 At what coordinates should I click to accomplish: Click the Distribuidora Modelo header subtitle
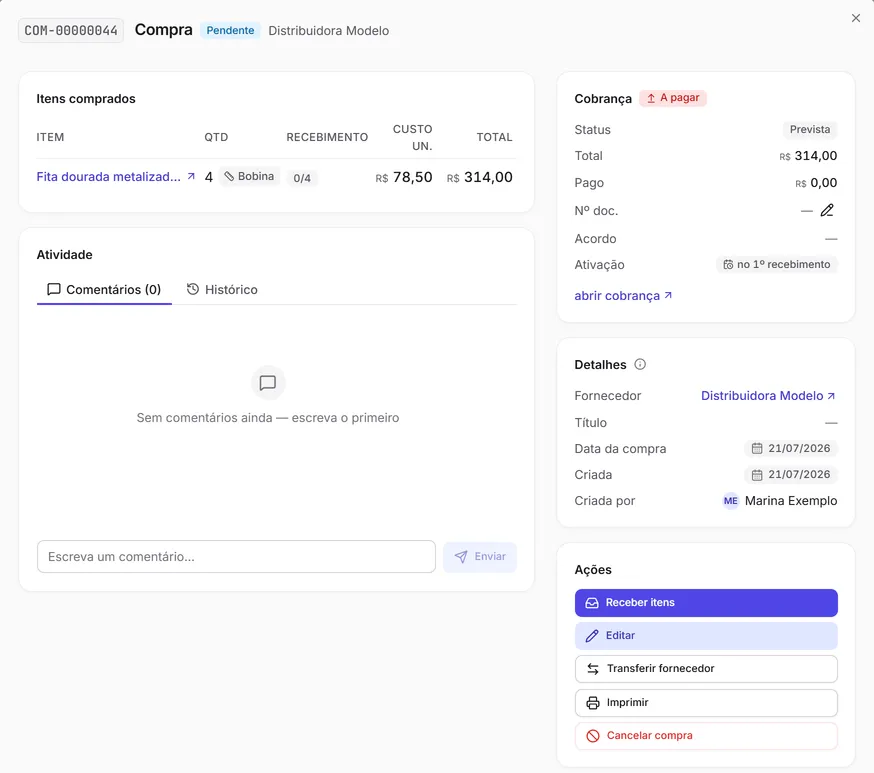point(329,31)
